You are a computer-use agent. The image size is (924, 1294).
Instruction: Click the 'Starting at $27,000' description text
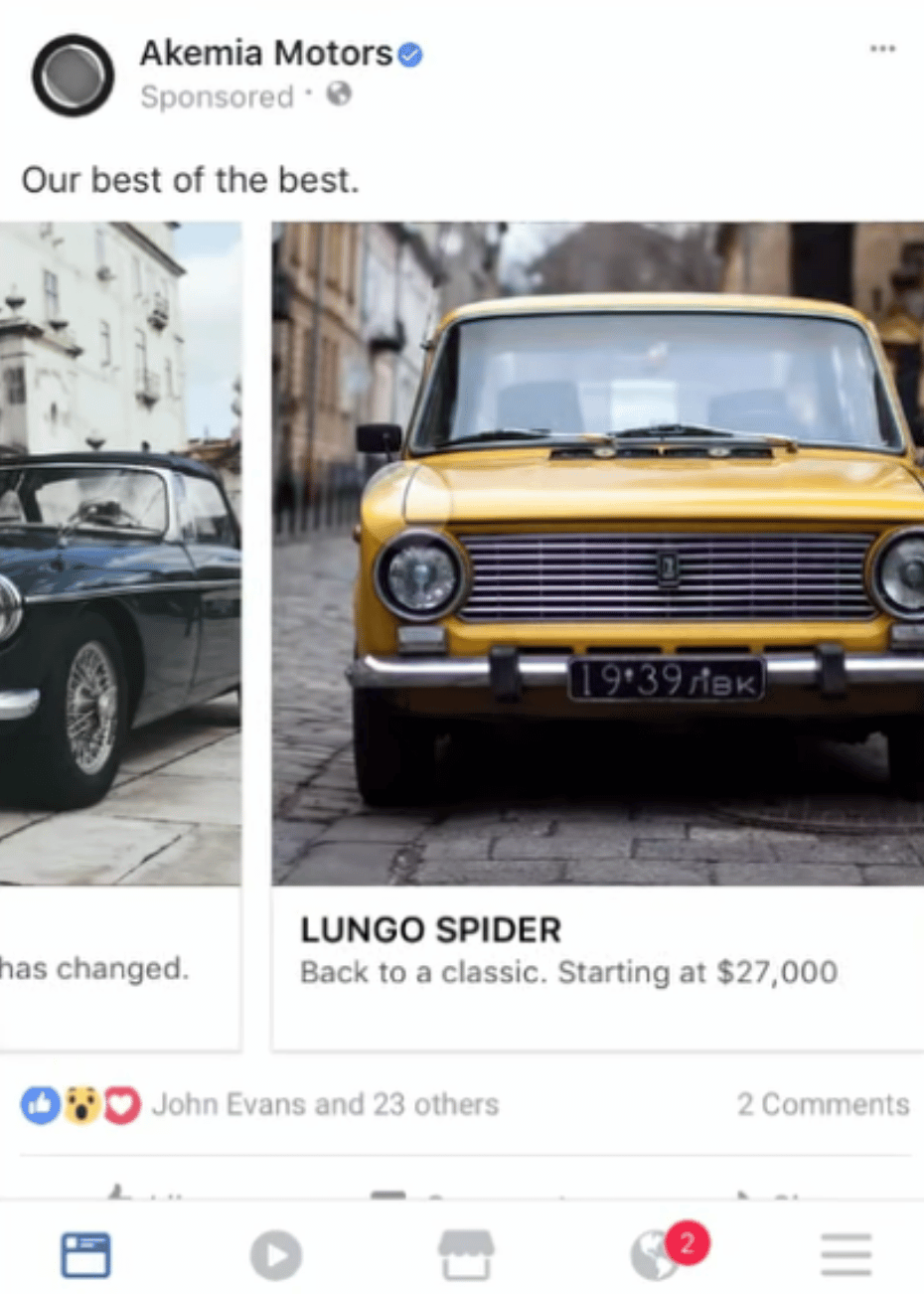pos(697,971)
